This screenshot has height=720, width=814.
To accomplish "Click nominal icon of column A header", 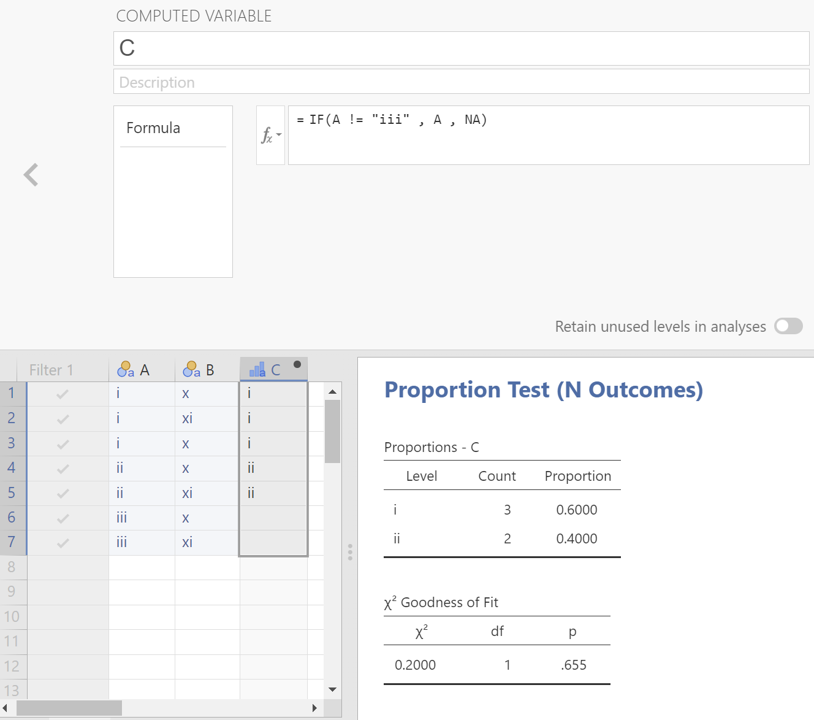I will [126, 370].
